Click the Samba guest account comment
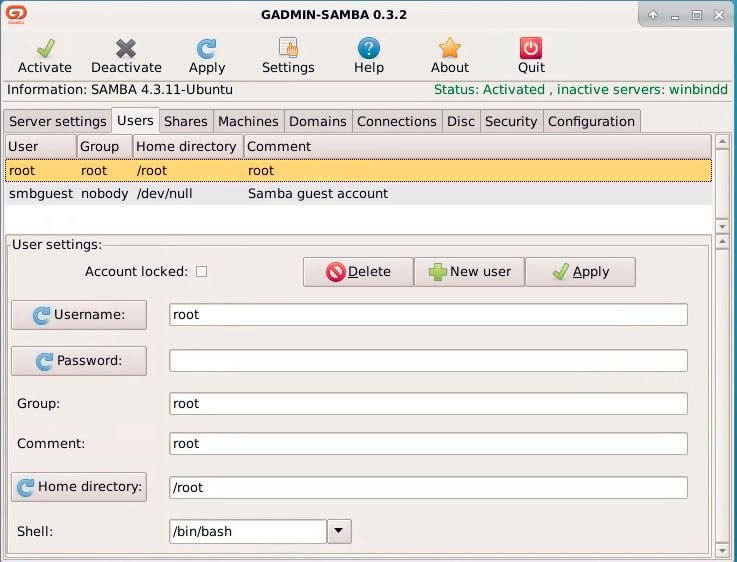The image size is (737, 562). (x=318, y=194)
